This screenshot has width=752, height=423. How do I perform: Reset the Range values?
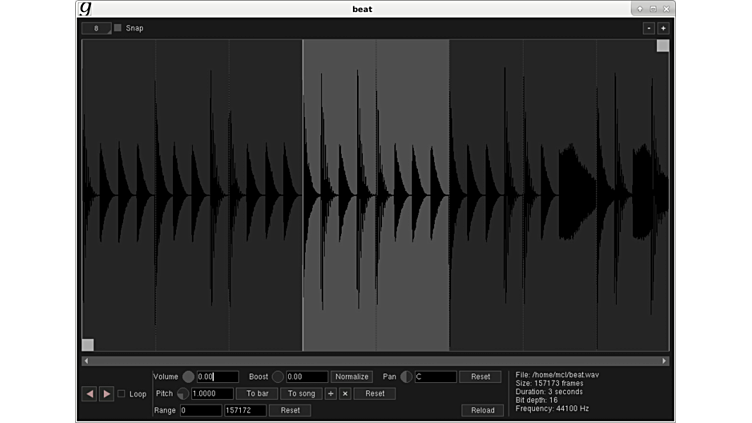coord(289,410)
